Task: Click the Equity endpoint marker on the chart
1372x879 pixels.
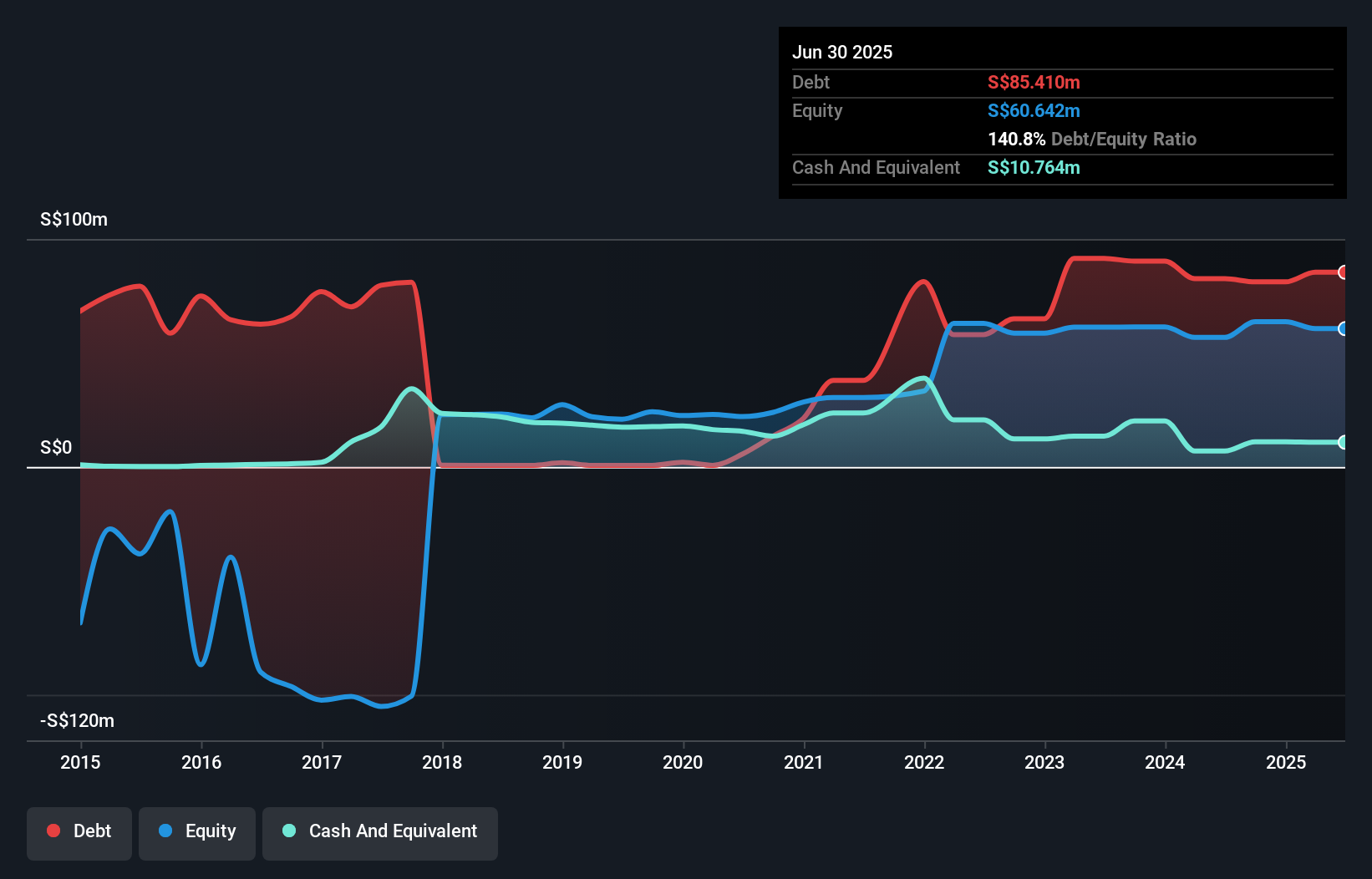Action: tap(1342, 328)
